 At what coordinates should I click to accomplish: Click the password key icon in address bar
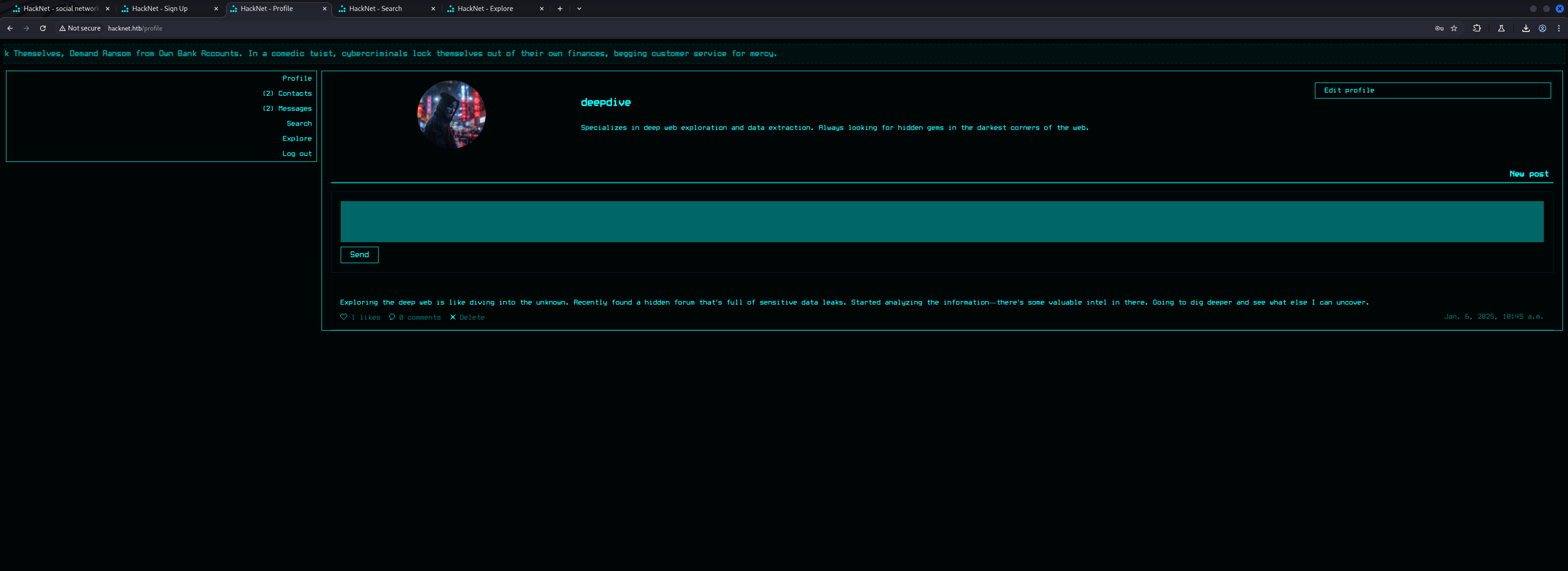[x=1439, y=28]
